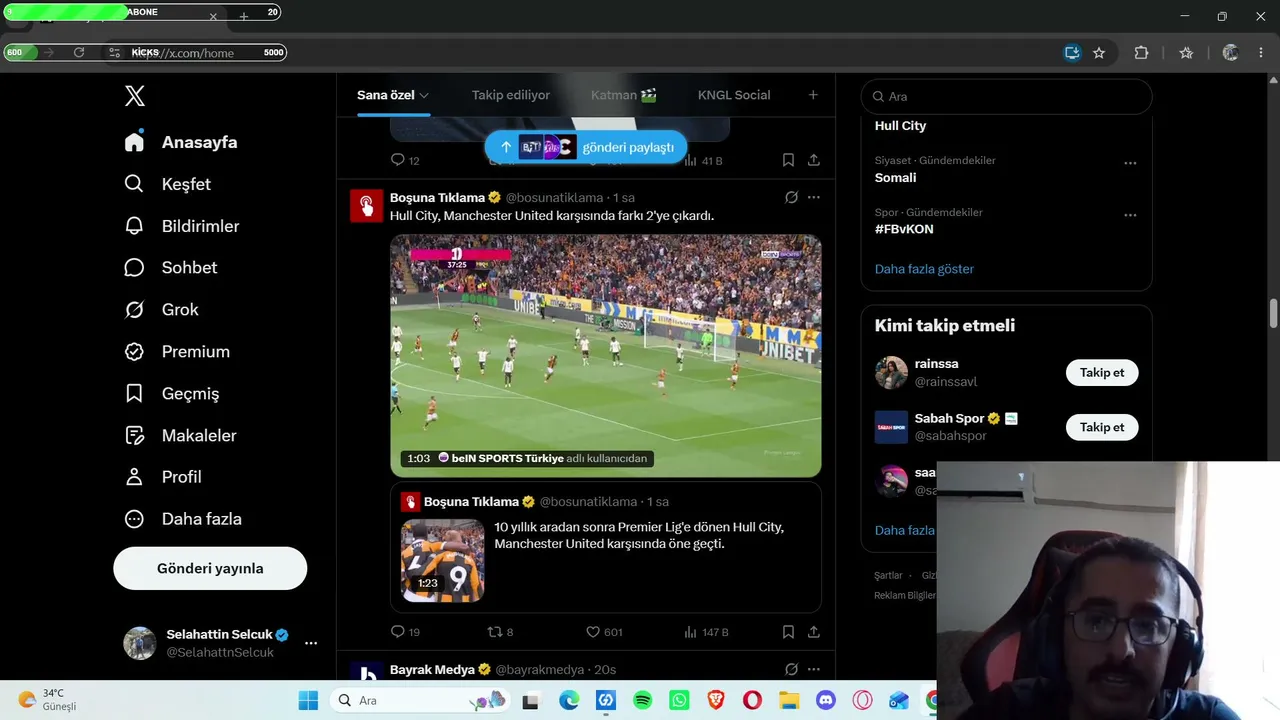View analytics showing 41 B views
The width and height of the screenshot is (1280, 720).
pos(703,160)
